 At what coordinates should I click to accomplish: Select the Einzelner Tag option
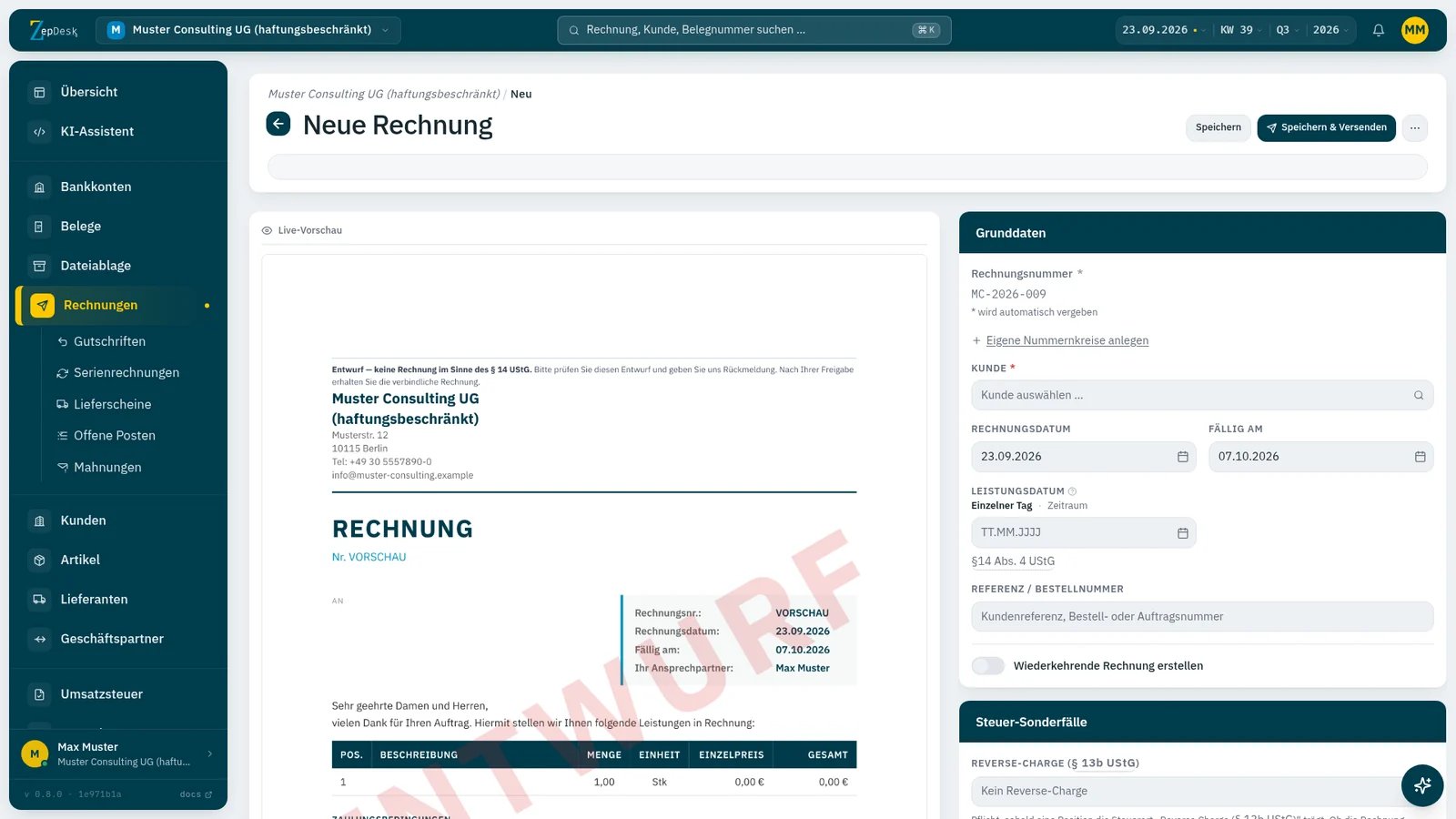(x=1001, y=506)
